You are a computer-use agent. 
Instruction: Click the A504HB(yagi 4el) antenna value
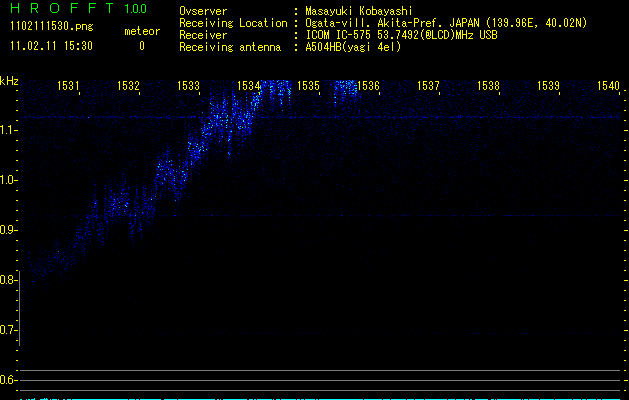[x=353, y=47]
